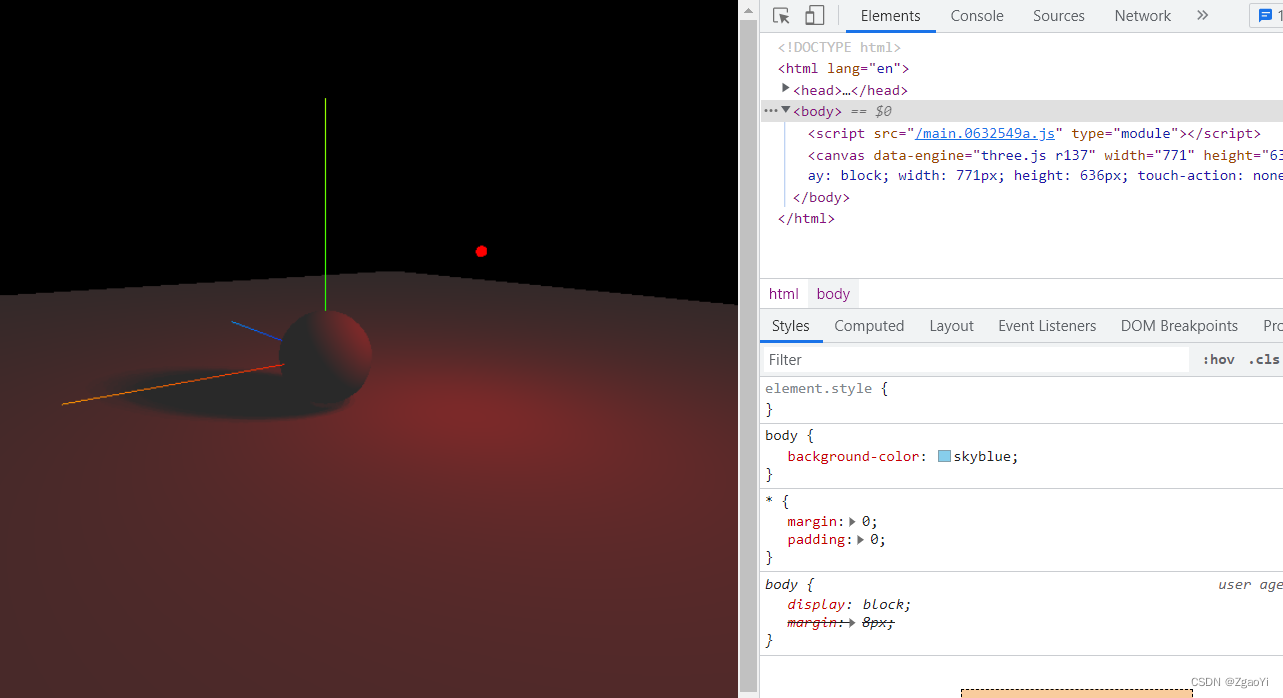This screenshot has height=698, width=1283.
Task: Click the html breadcrumb
Action: [784, 294]
